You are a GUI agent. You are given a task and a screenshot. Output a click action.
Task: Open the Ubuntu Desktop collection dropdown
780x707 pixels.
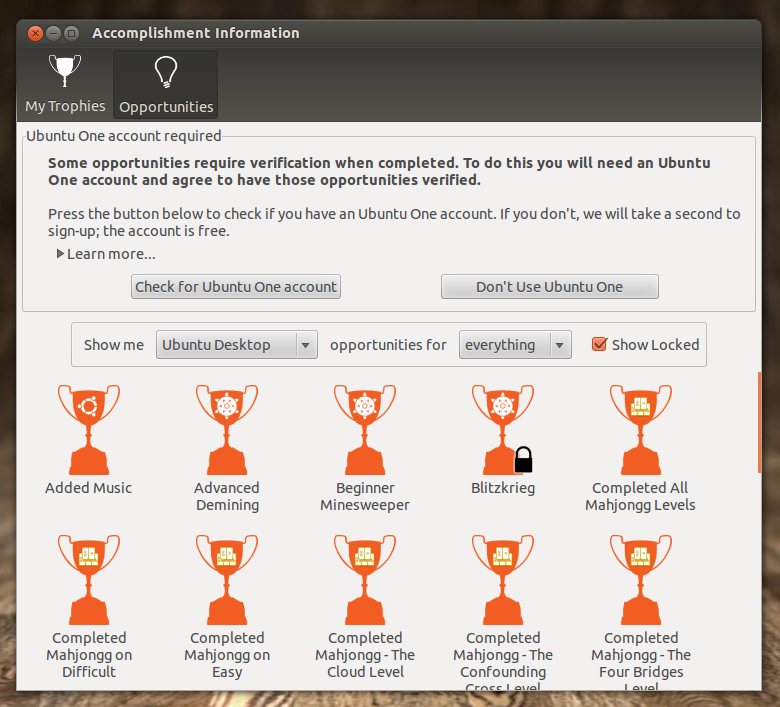[x=237, y=344]
